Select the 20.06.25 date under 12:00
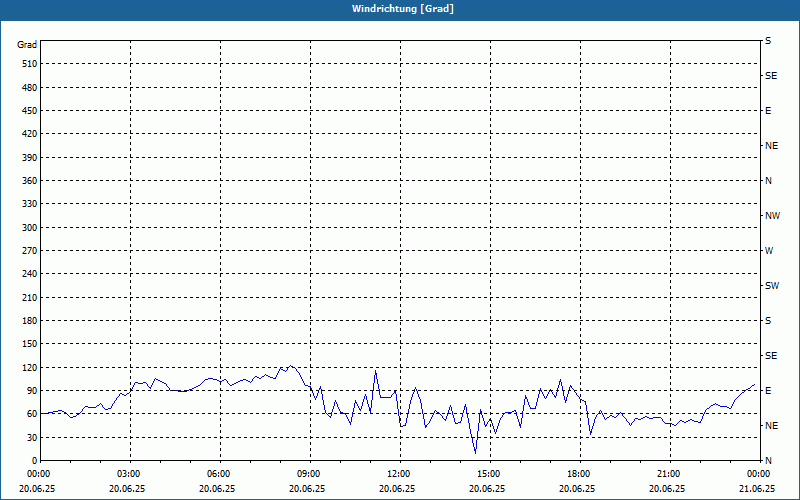 (x=396, y=488)
